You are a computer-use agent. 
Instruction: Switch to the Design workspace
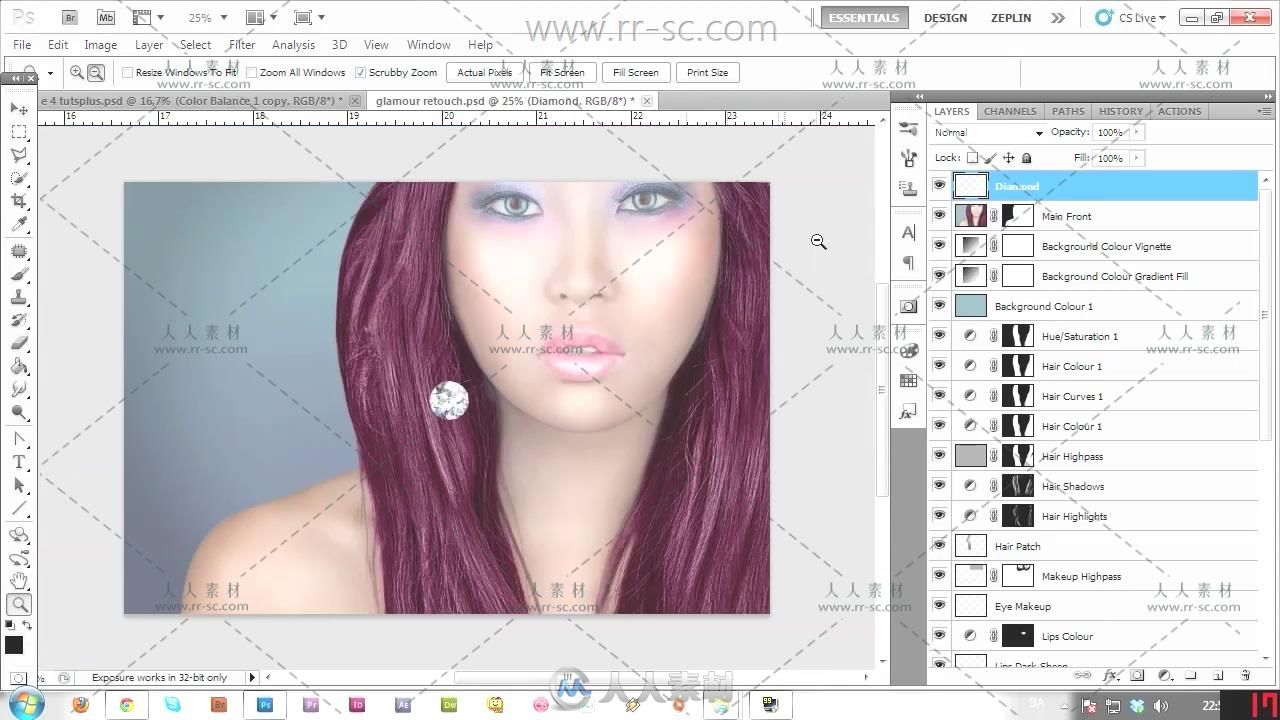945,17
